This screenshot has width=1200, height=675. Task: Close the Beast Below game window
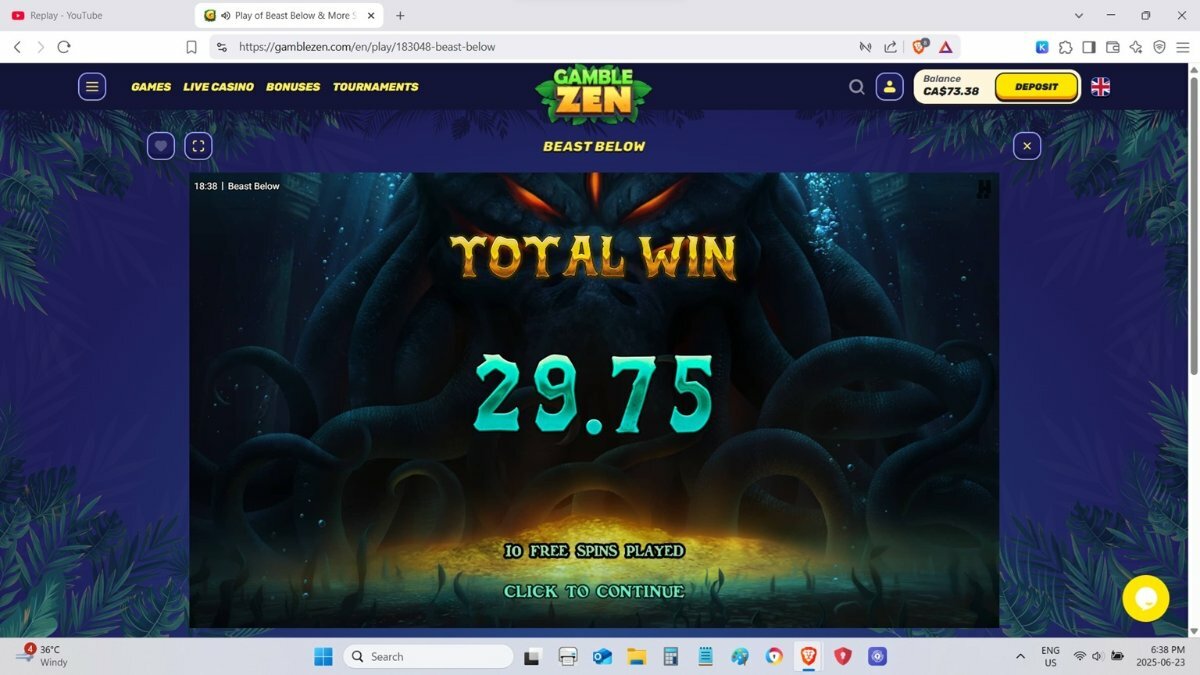tap(1026, 146)
